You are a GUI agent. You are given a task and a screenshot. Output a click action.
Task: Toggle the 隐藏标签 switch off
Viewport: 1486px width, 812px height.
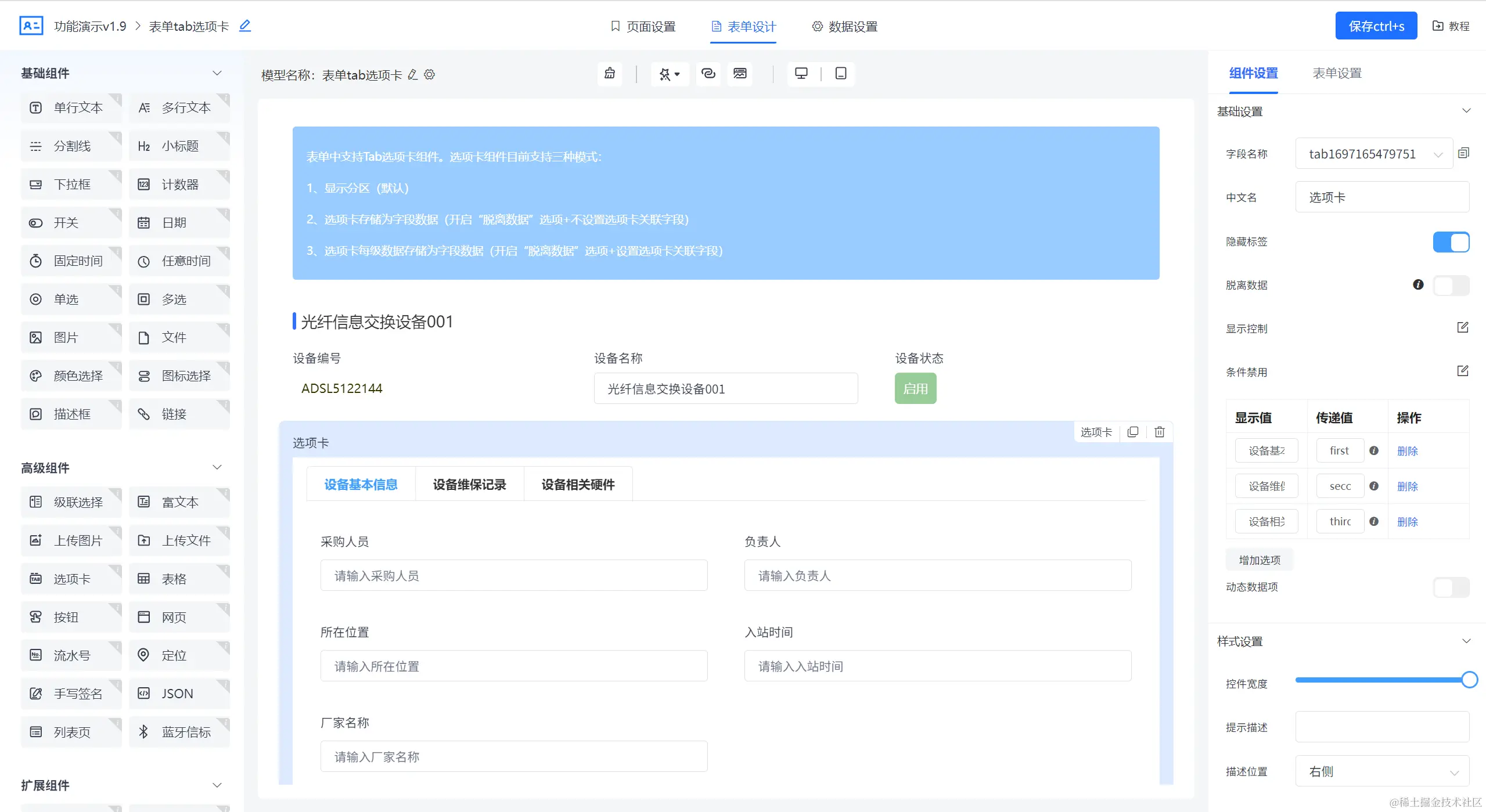[x=1451, y=242]
